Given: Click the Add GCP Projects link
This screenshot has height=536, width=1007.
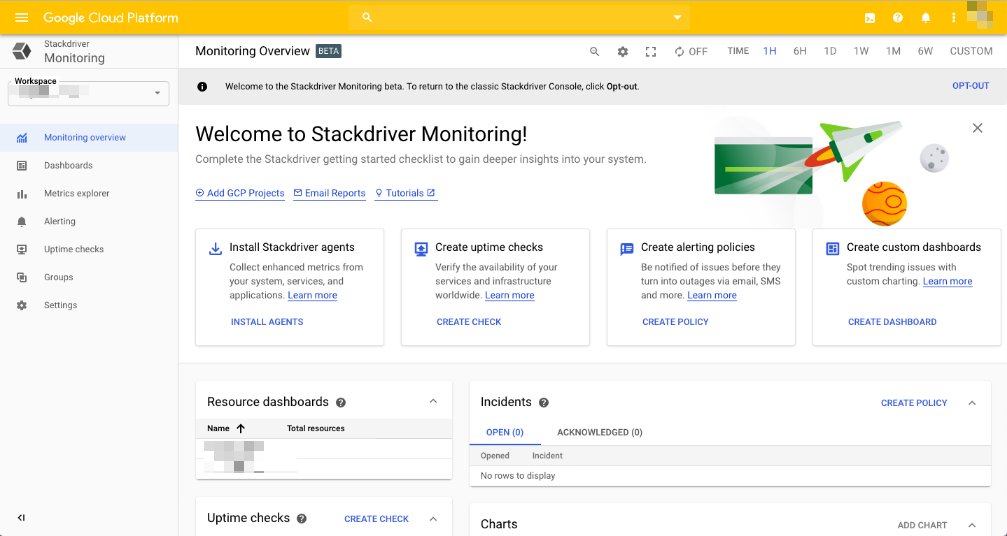Looking at the screenshot, I should (240, 193).
